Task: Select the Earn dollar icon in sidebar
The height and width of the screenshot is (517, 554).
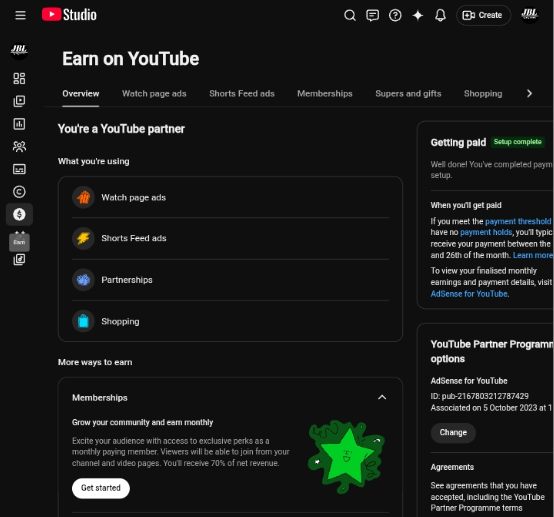Action: (x=19, y=214)
